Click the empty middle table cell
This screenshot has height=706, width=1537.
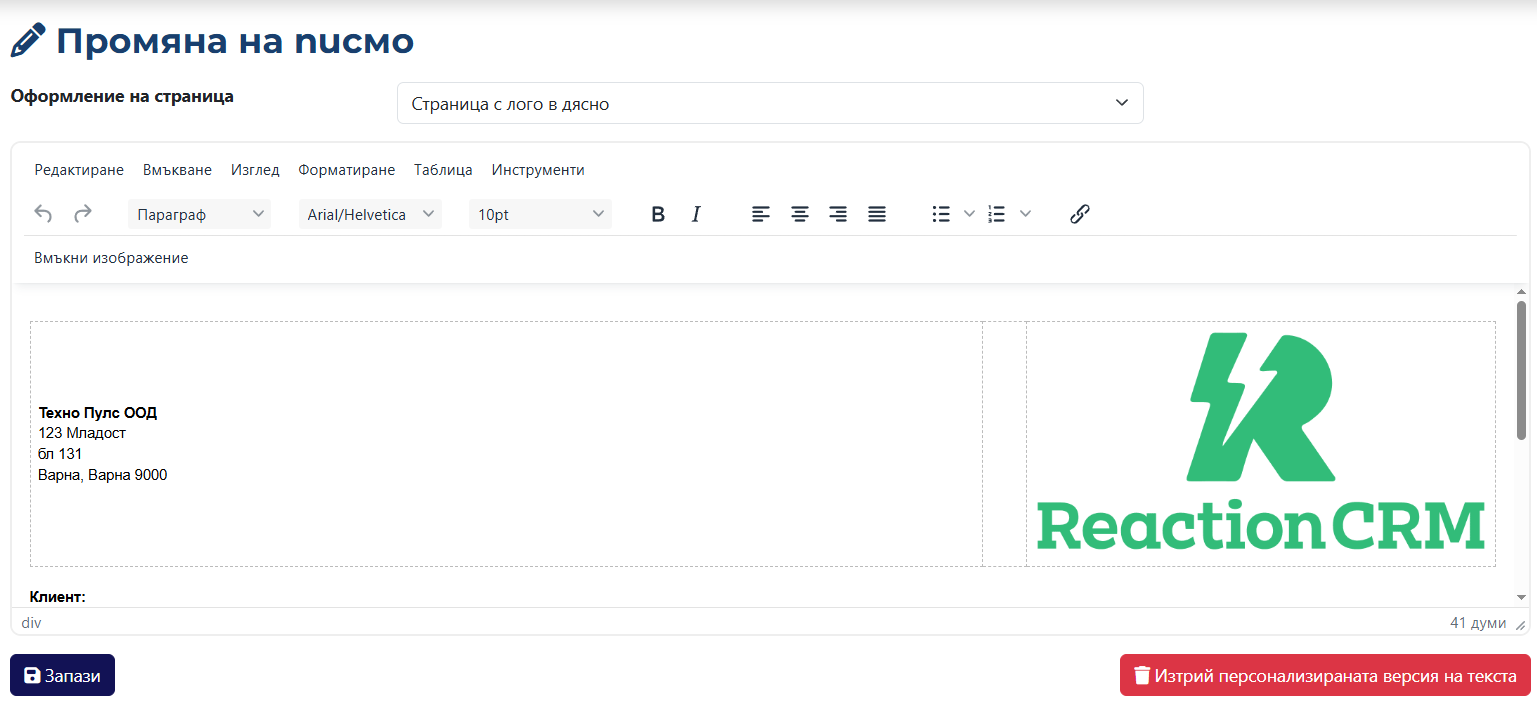[x=1004, y=444]
